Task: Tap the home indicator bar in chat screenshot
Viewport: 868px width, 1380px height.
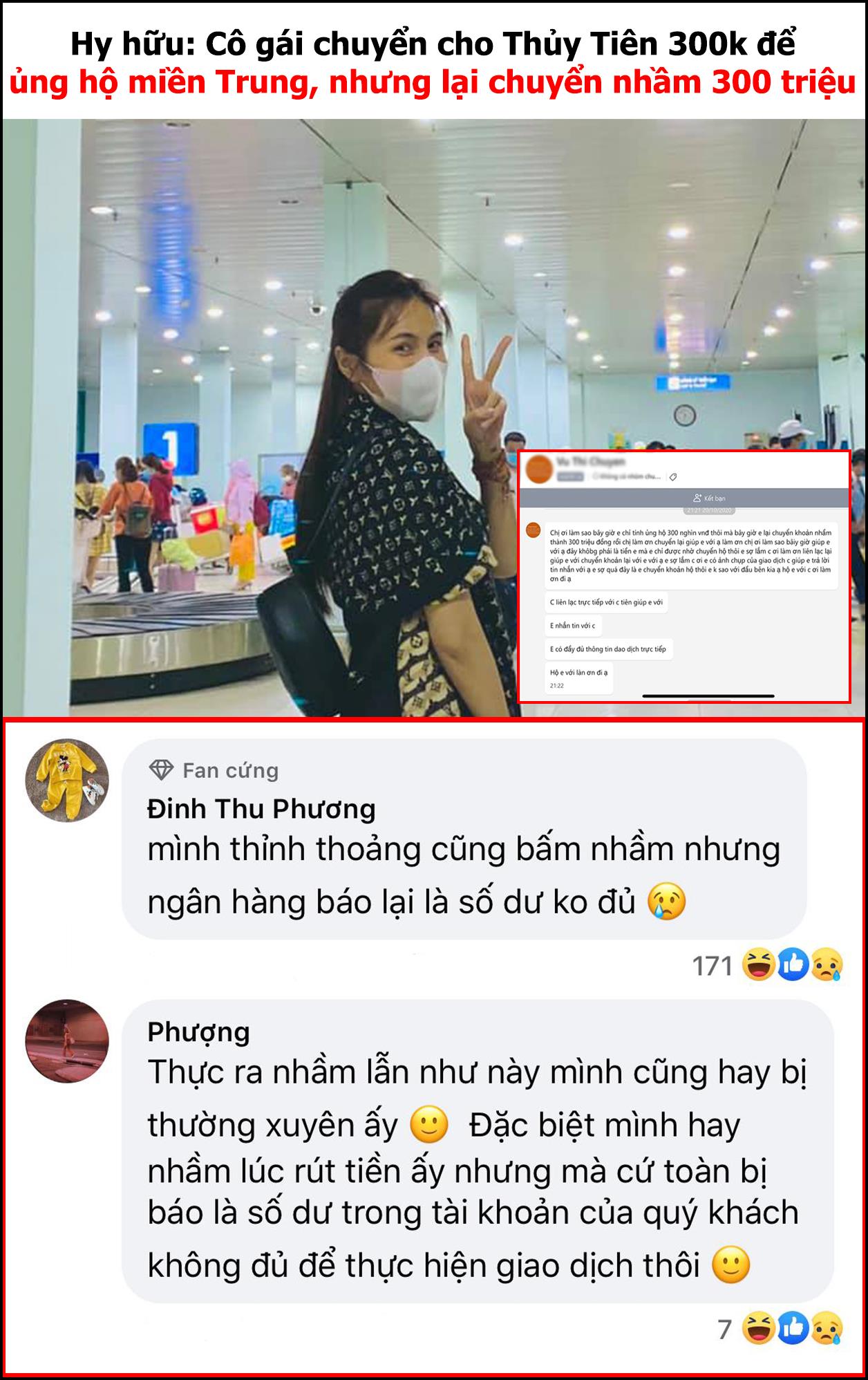Action: click(x=708, y=696)
